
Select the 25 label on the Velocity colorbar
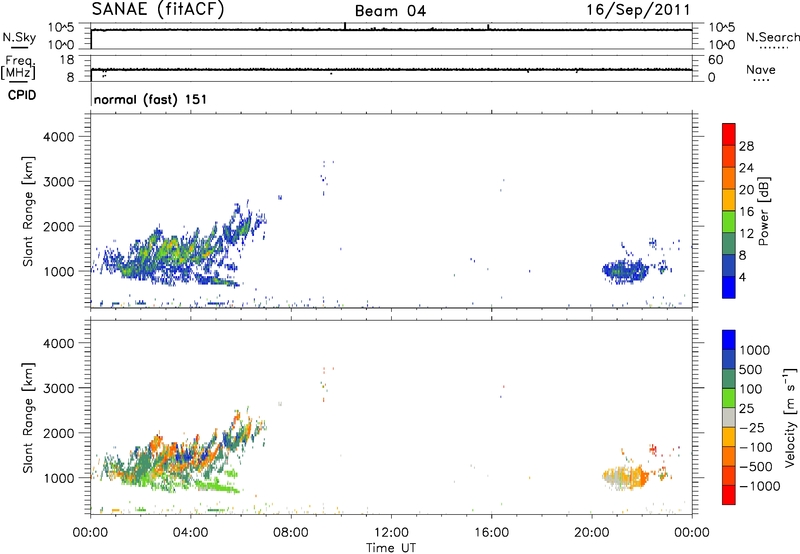(x=746, y=408)
